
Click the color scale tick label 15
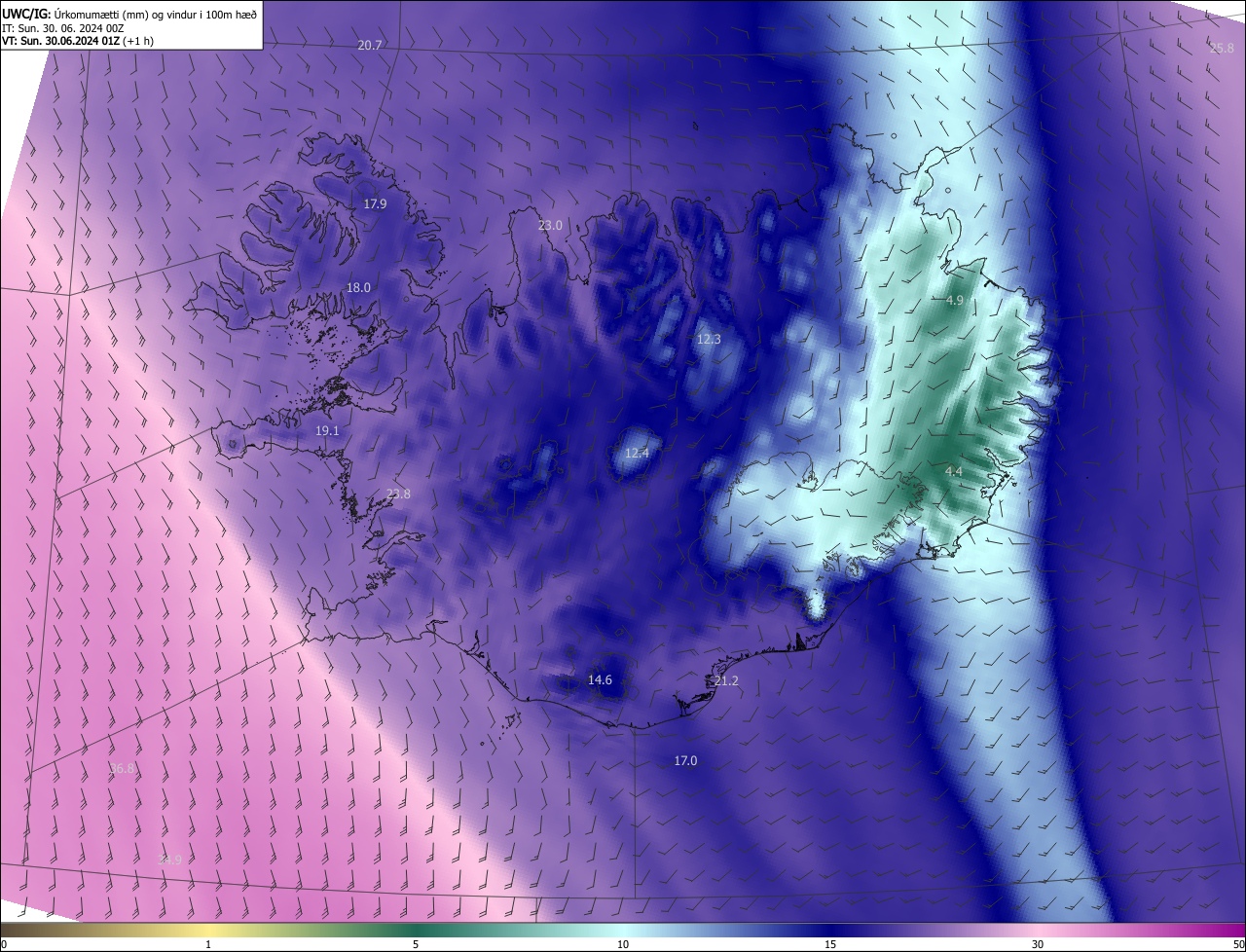(x=830, y=945)
